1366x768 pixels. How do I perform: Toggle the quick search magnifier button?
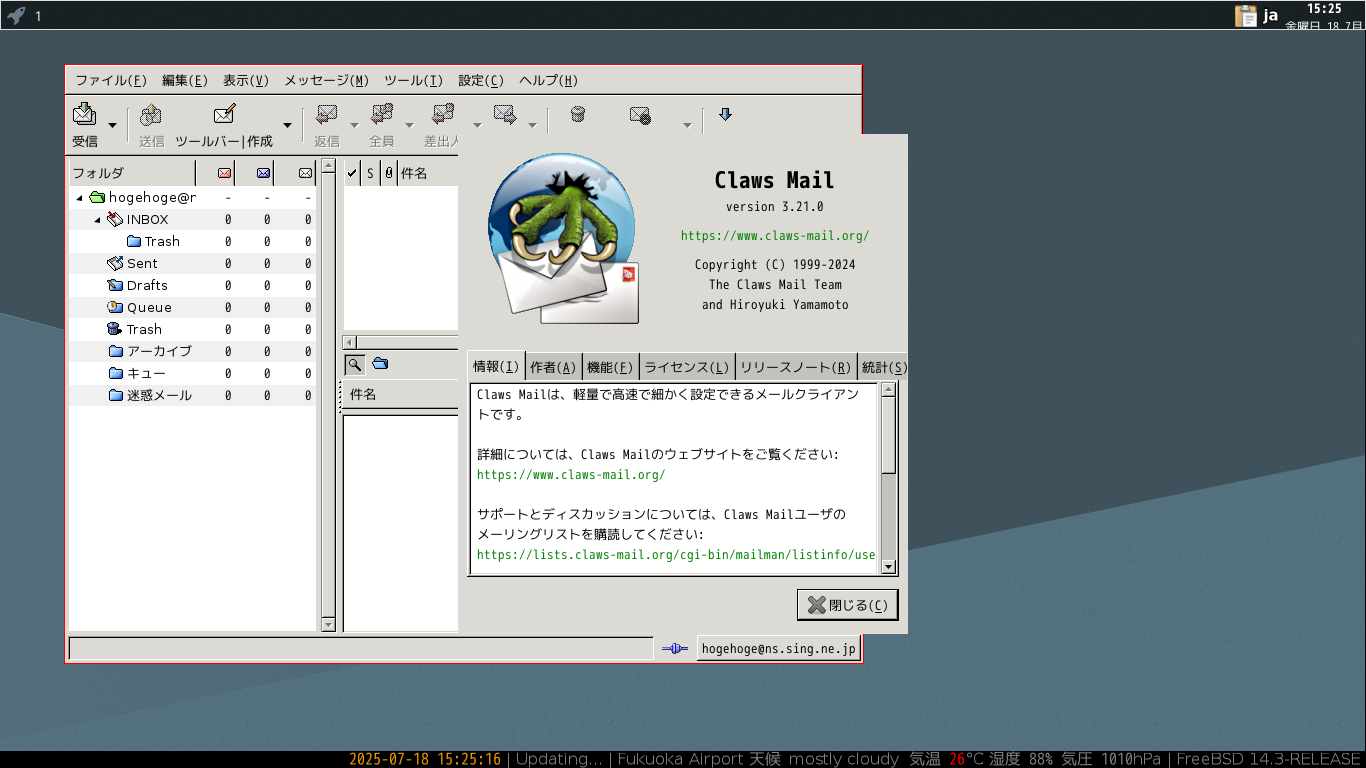[x=354, y=364]
